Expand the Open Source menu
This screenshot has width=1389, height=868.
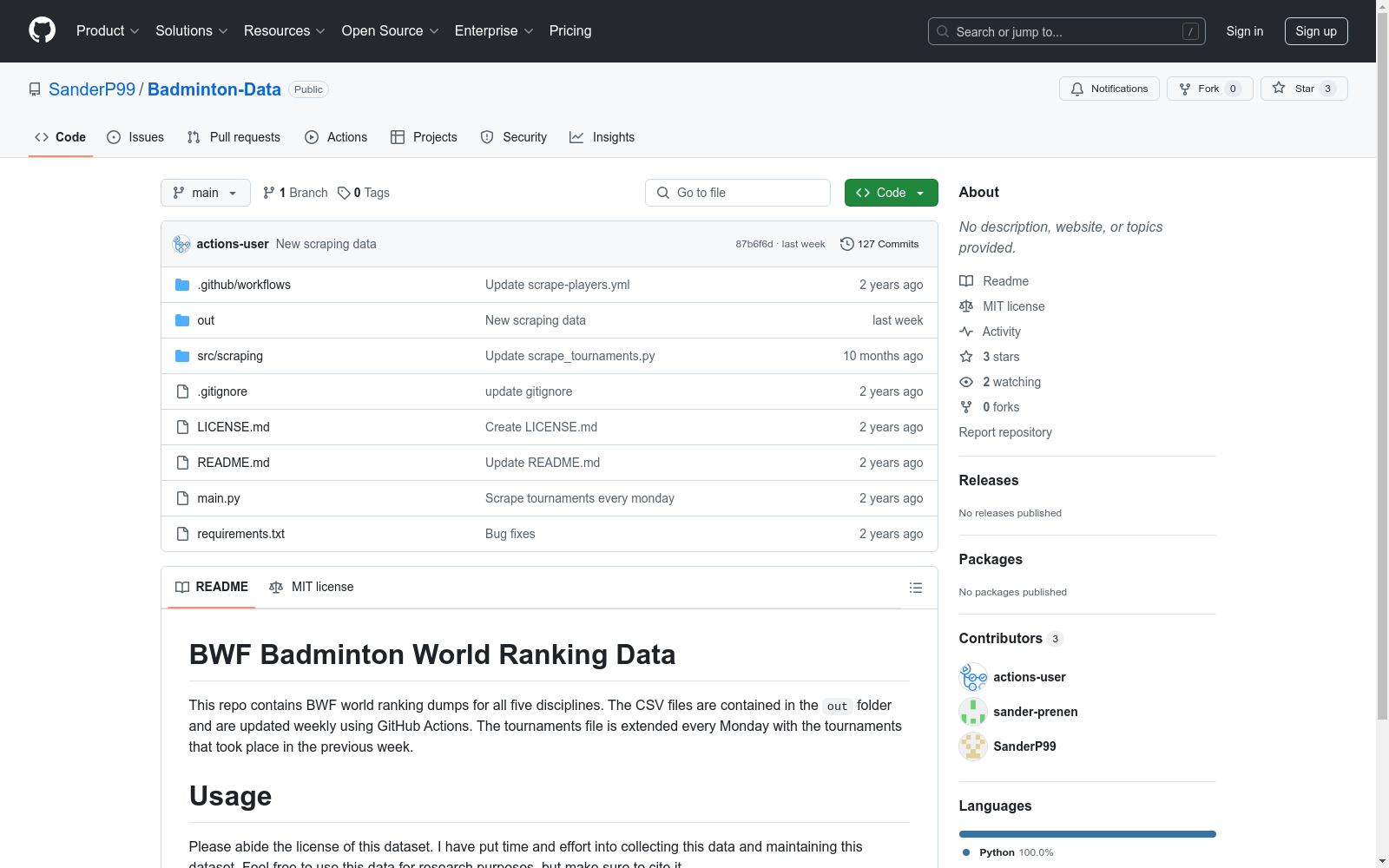pos(391,31)
